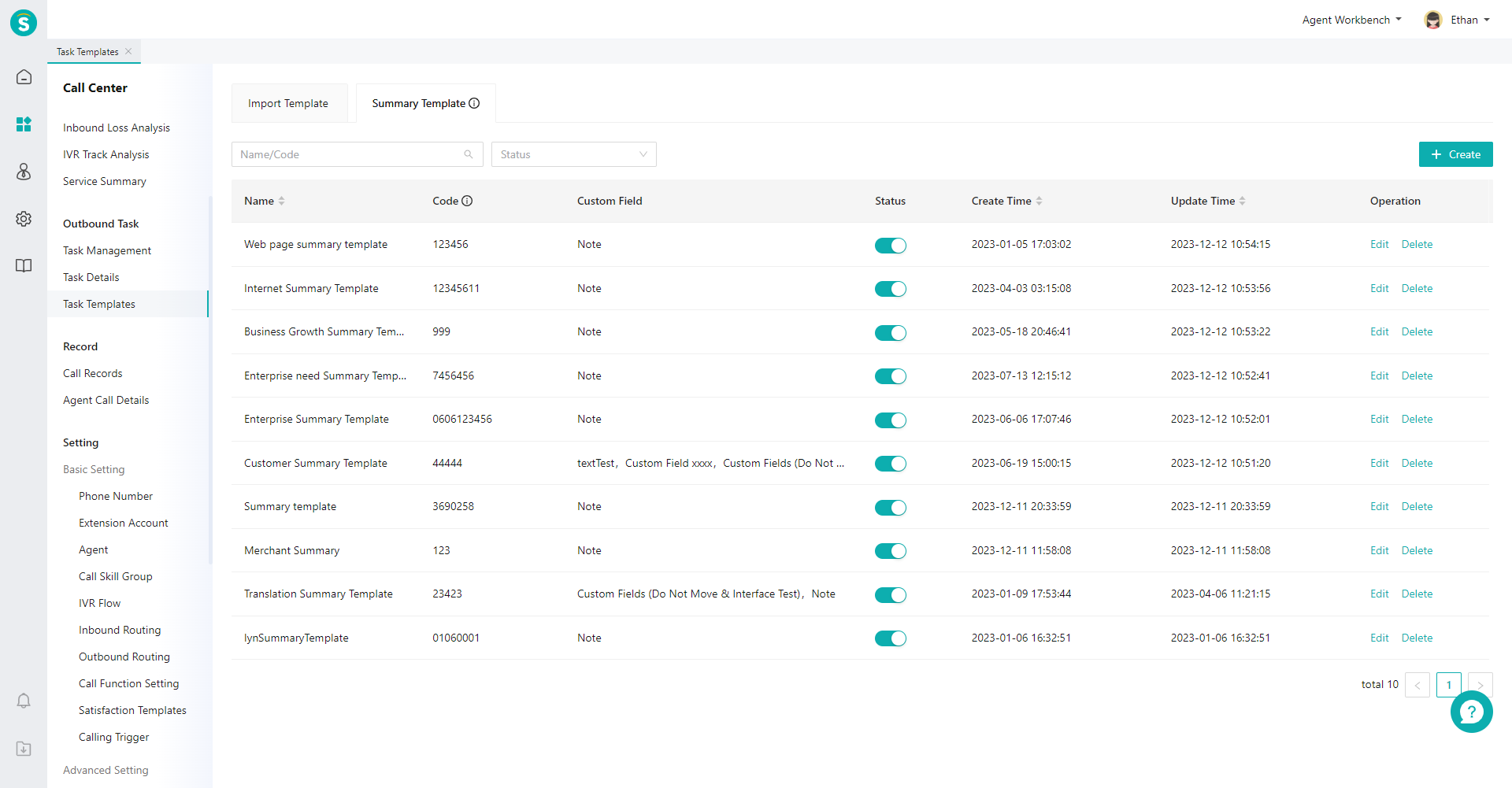Expand the Advanced Setting group

pyautogui.click(x=106, y=770)
